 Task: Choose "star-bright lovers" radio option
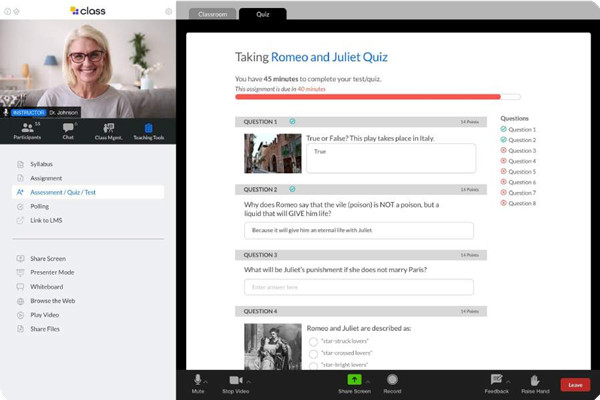tap(314, 367)
